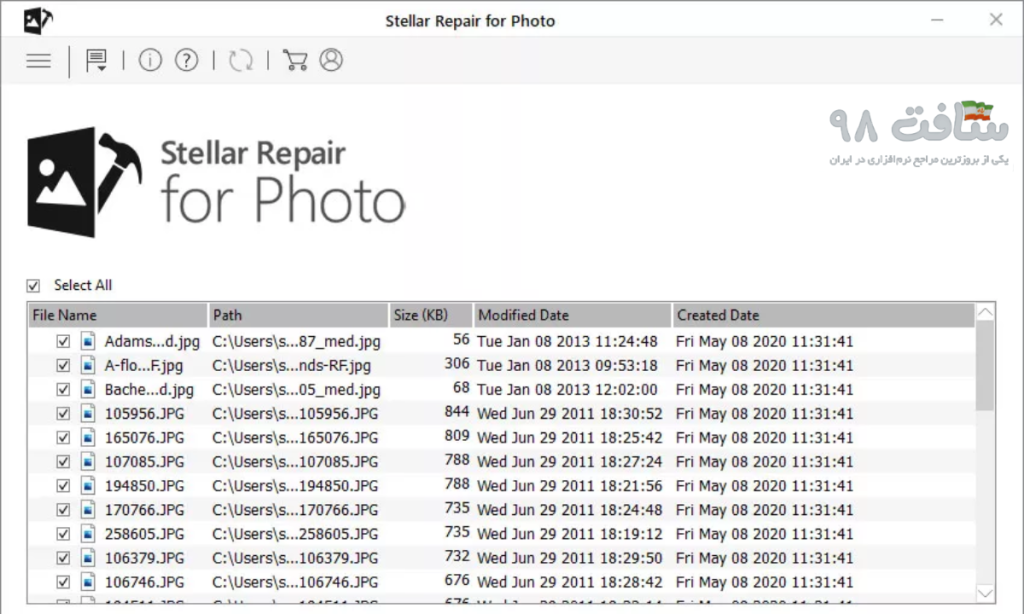Toggle the Select All checkbox

pyautogui.click(x=34, y=285)
